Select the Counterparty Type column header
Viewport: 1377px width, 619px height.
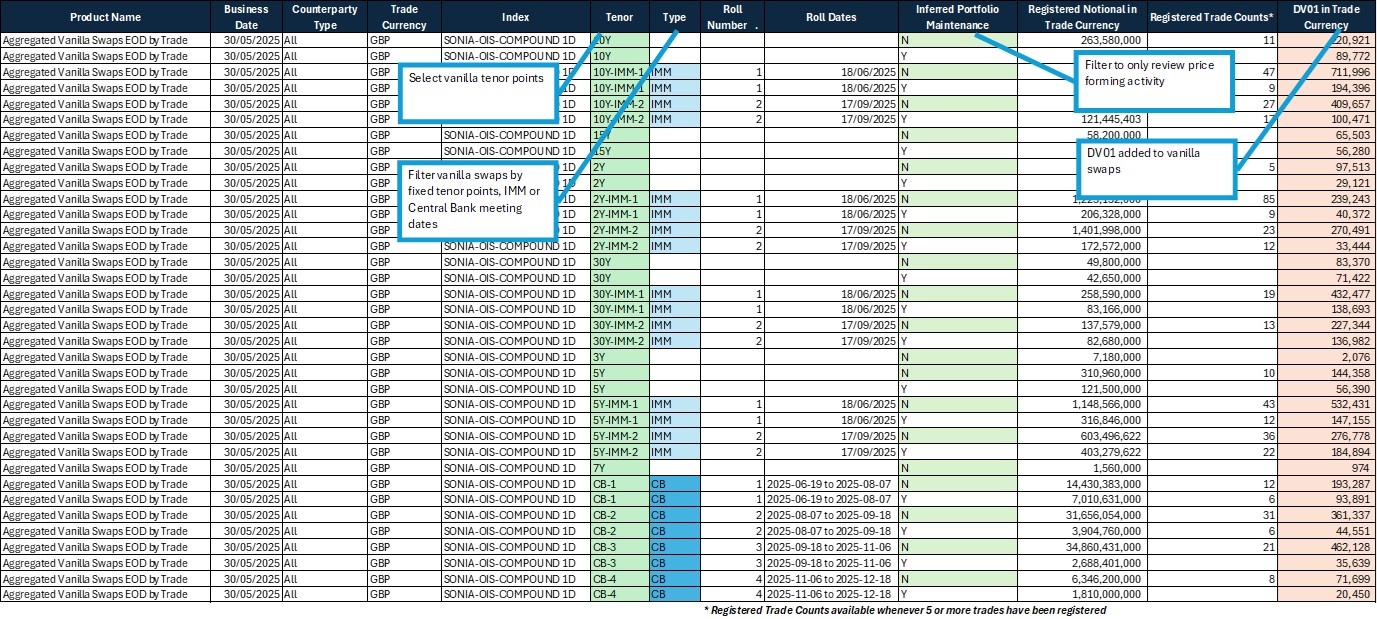(324, 16)
